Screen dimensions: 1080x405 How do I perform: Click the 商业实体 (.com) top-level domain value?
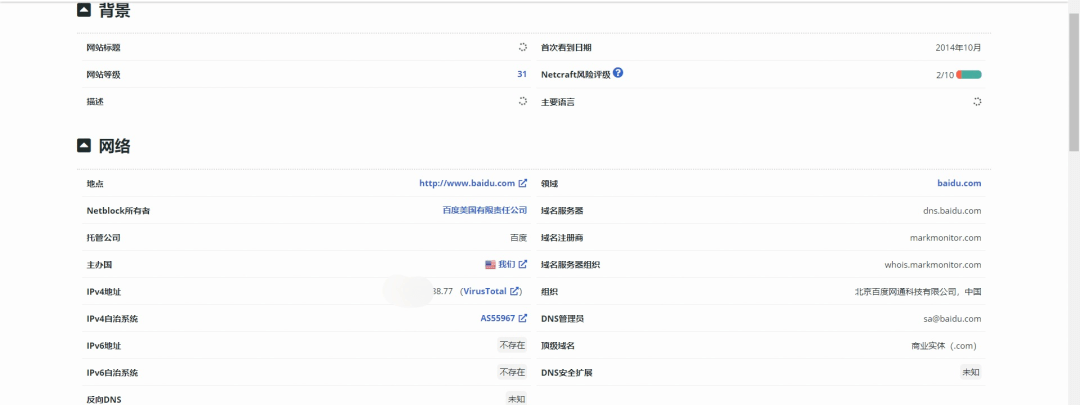(x=944, y=345)
